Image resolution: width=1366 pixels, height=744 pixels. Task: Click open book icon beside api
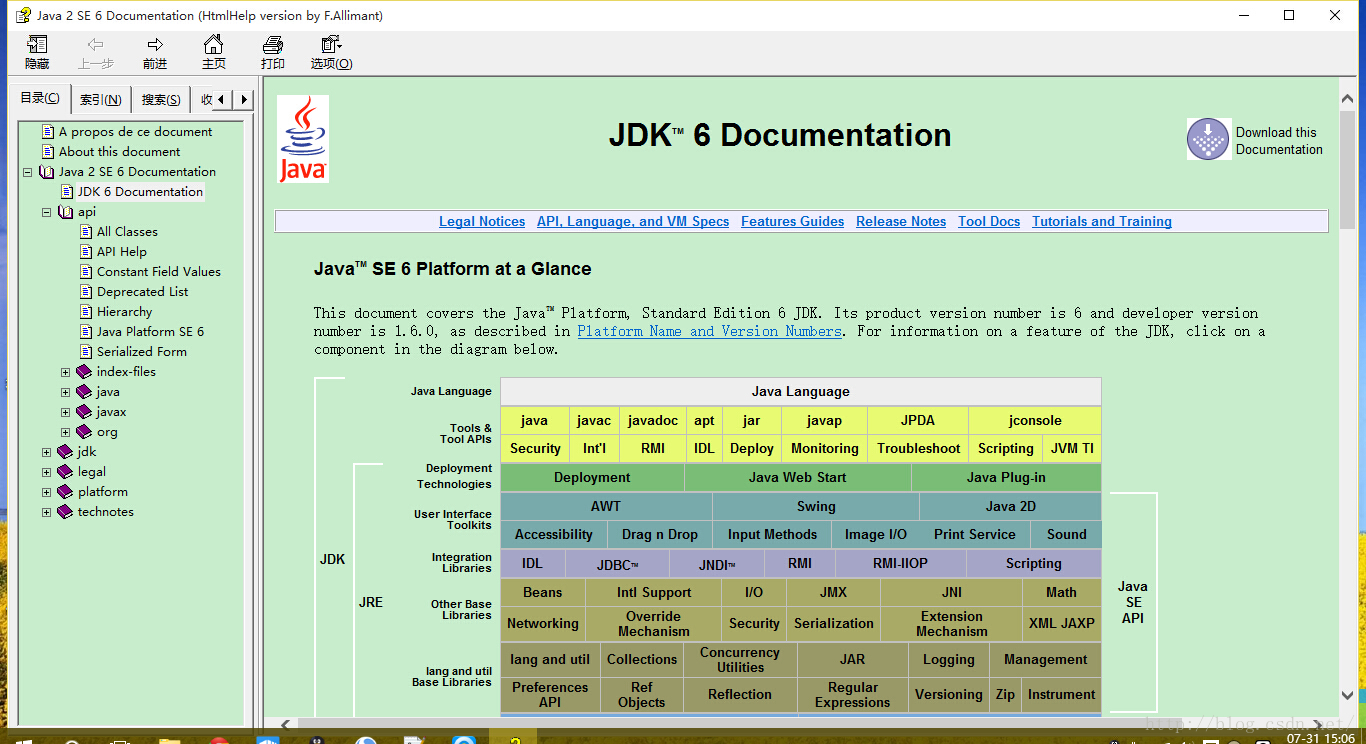tap(65, 212)
